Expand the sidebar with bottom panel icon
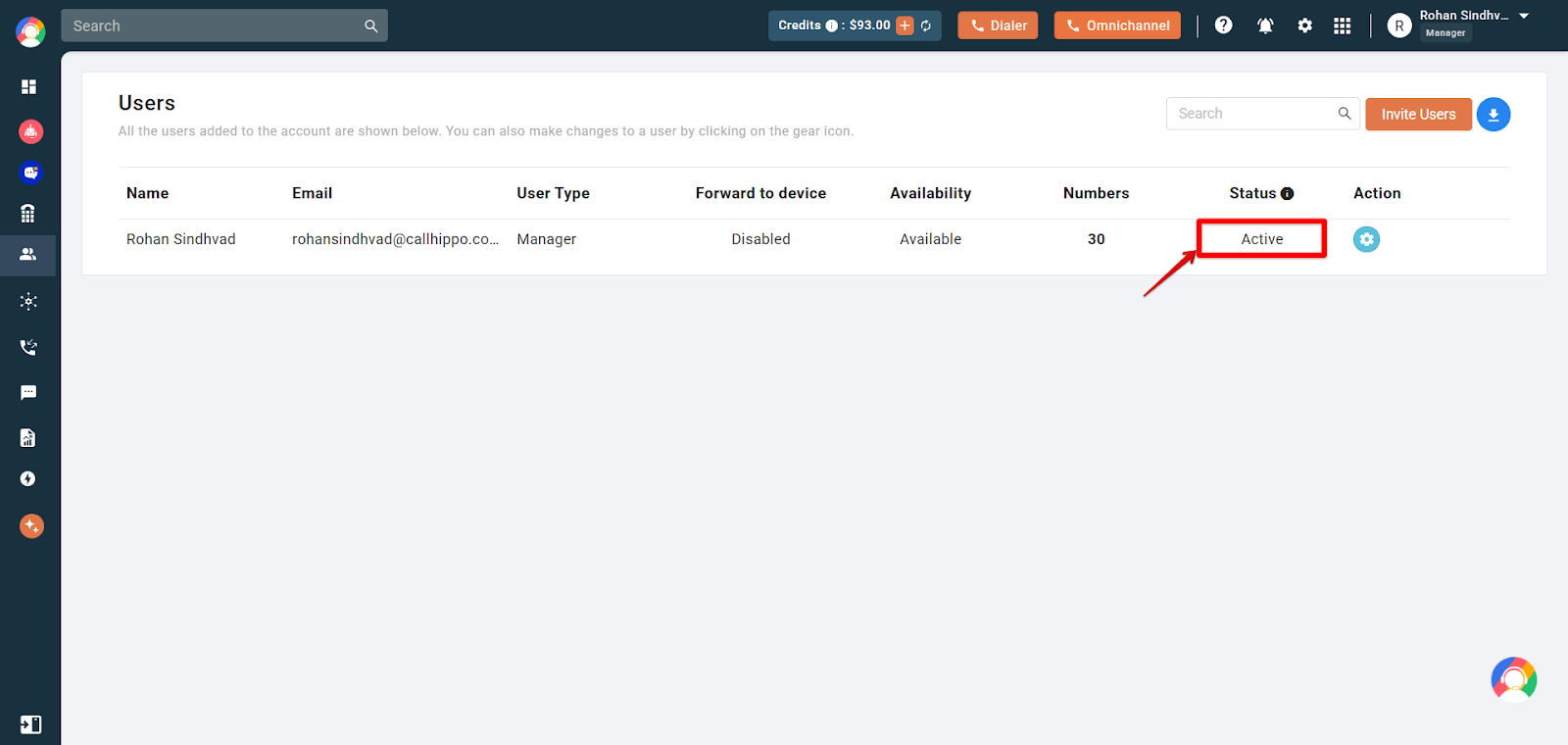Viewport: 1568px width, 745px height. (30, 724)
